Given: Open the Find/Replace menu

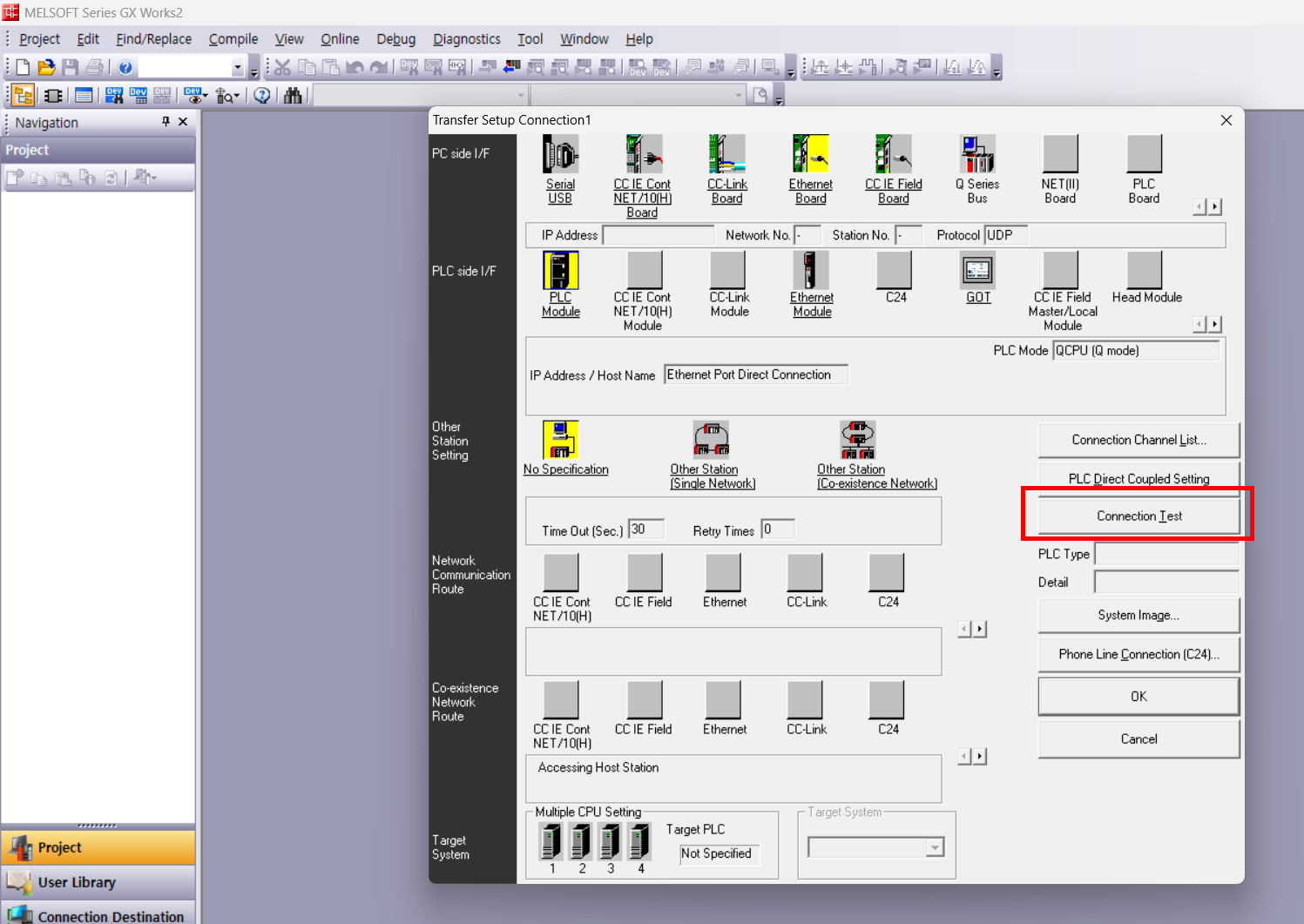Looking at the screenshot, I should (153, 39).
